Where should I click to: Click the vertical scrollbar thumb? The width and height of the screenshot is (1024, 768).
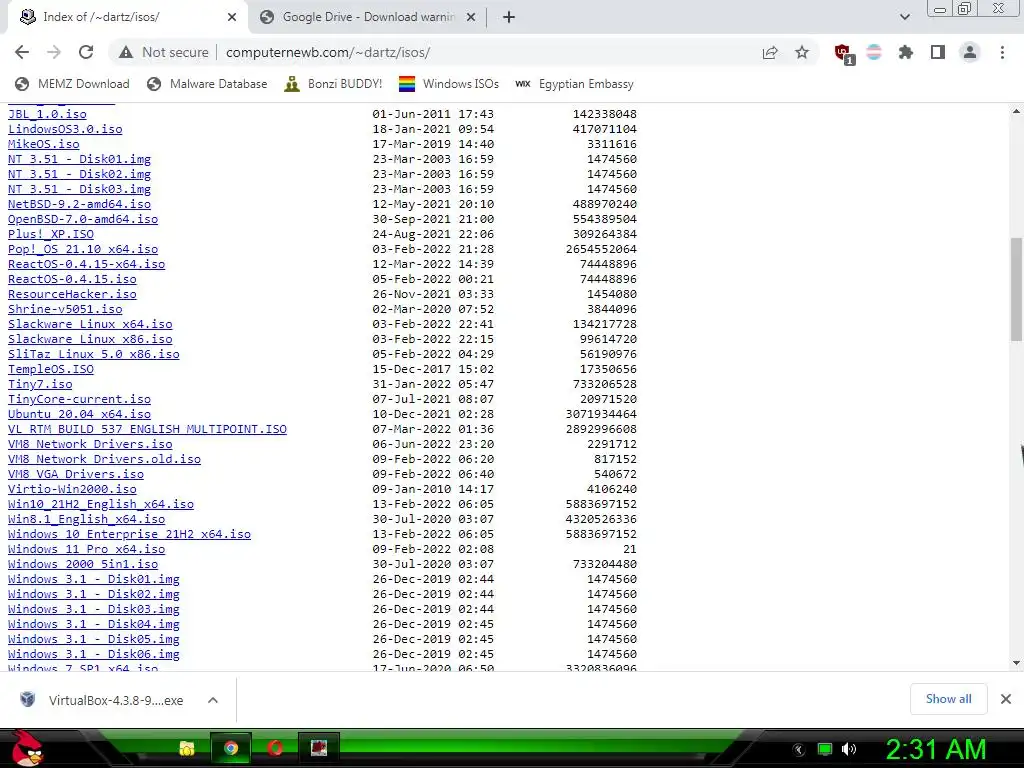coord(1016,289)
